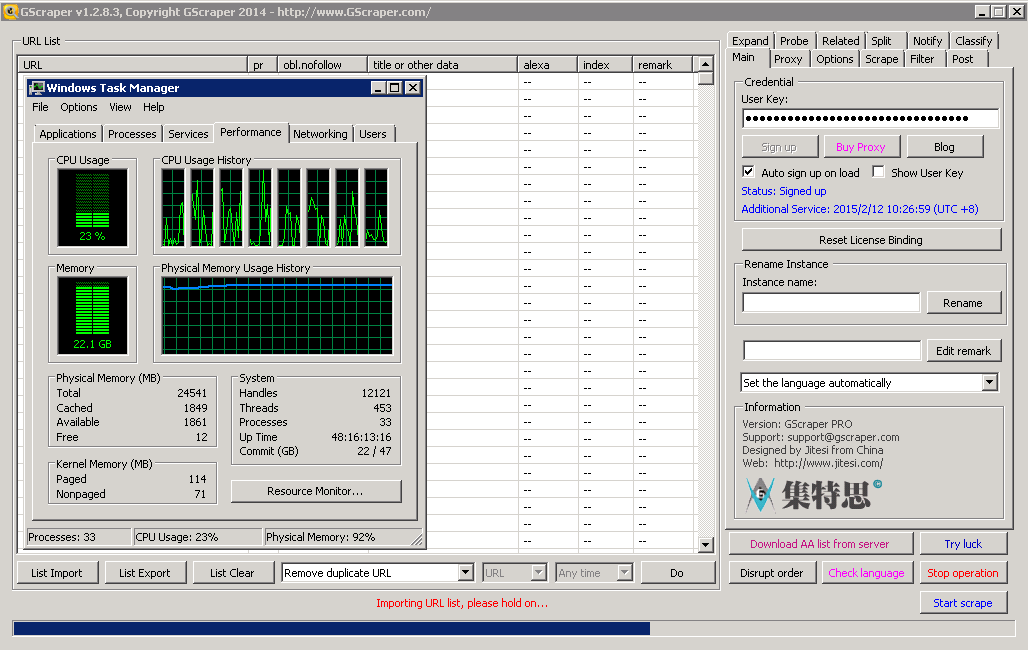Screen dimensions: 1028x650
Task: Open the Related tab
Action: click(840, 41)
